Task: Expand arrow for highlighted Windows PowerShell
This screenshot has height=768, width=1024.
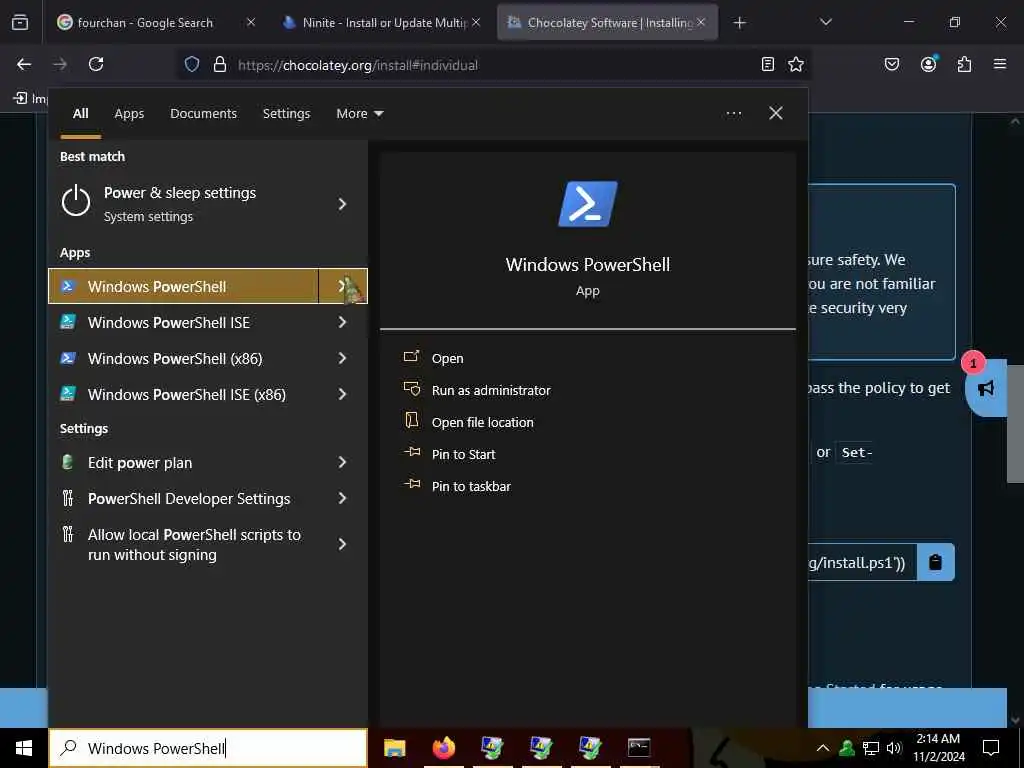Action: click(x=343, y=286)
